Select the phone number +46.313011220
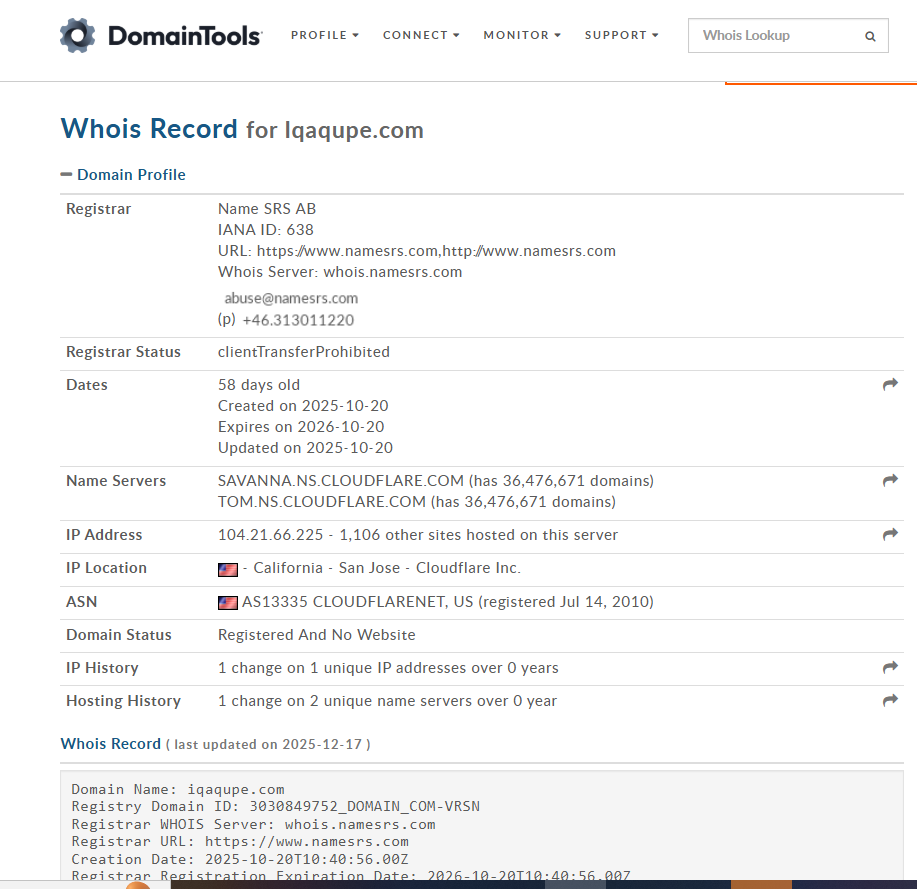The width and height of the screenshot is (917, 889). coord(298,320)
